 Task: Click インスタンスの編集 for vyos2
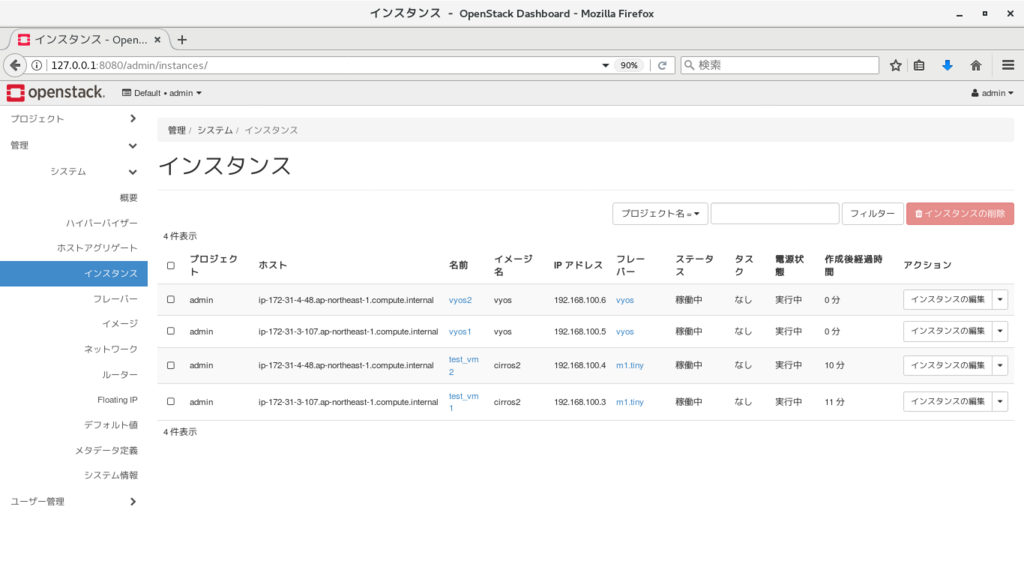948,300
